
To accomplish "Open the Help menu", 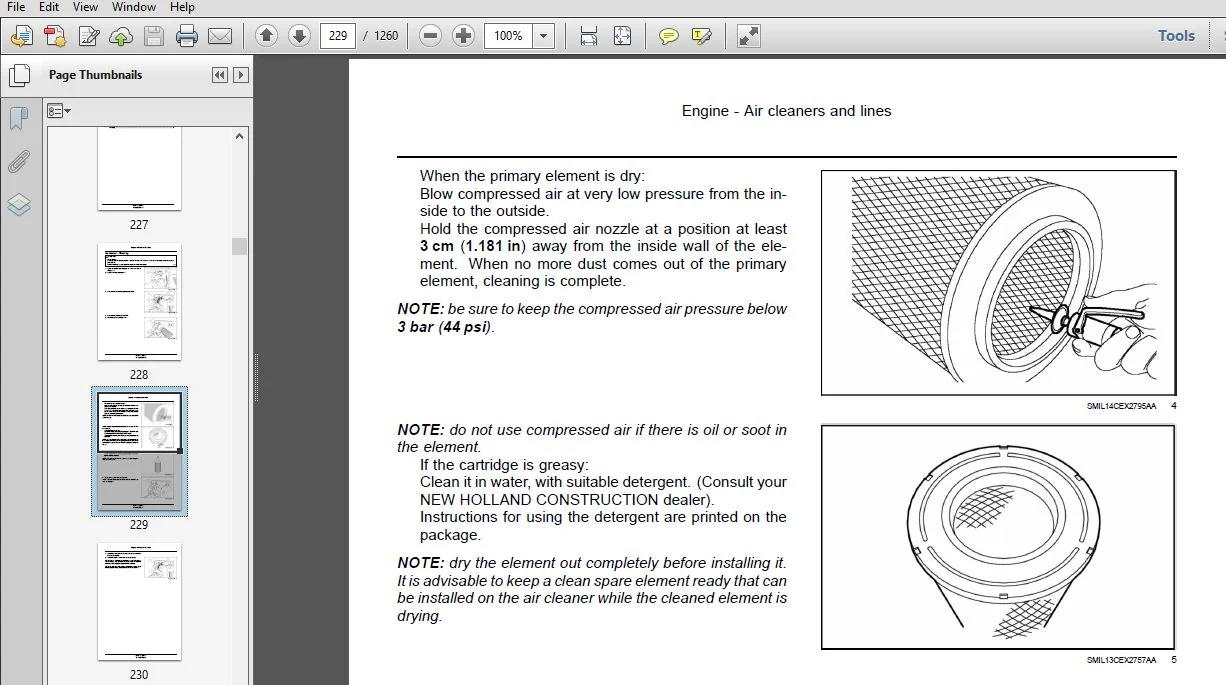I will 182,7.
